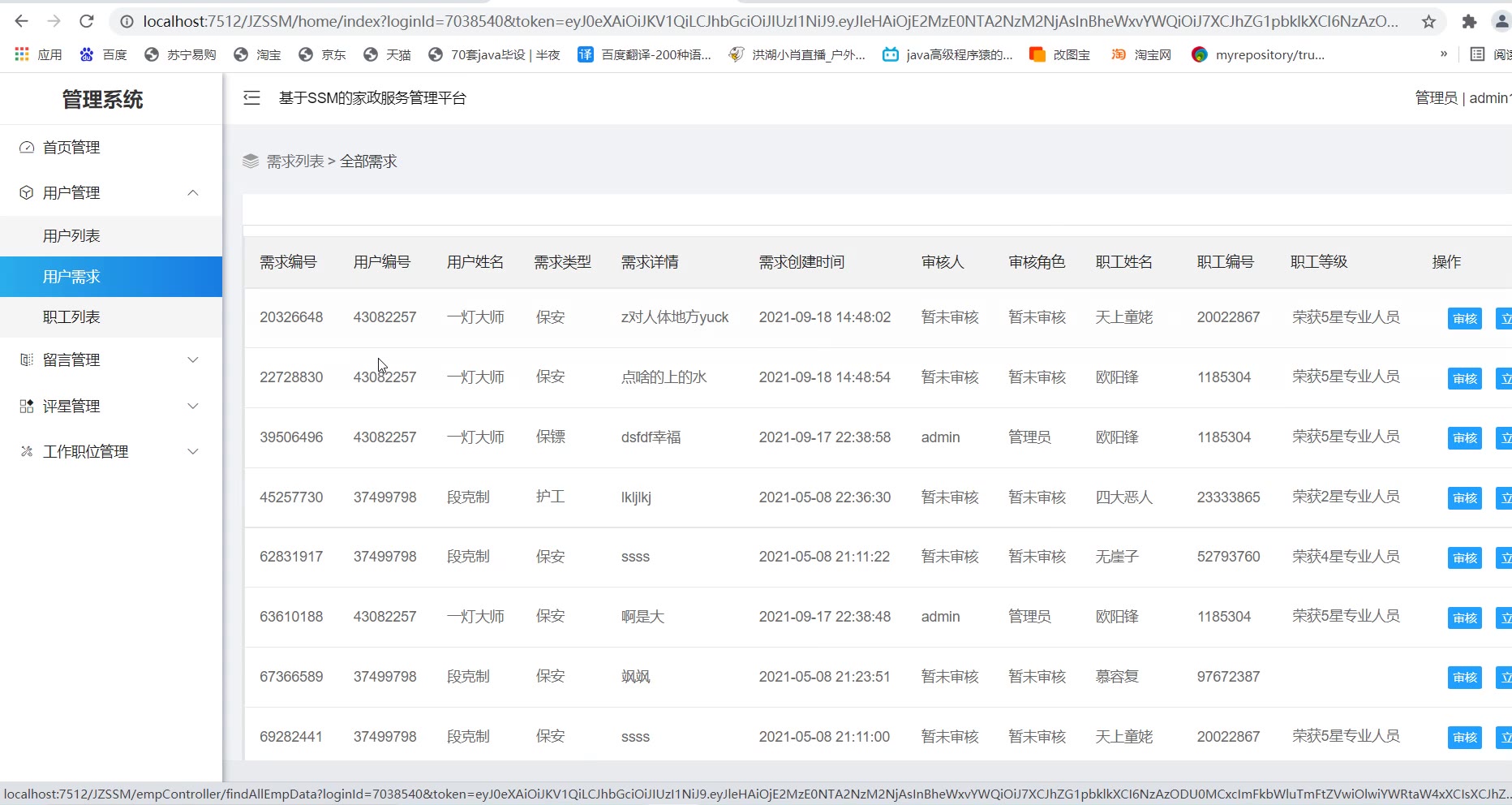Open the java高级程序猿 bookmark
Screen dimensions: 1512x805
[947, 54]
